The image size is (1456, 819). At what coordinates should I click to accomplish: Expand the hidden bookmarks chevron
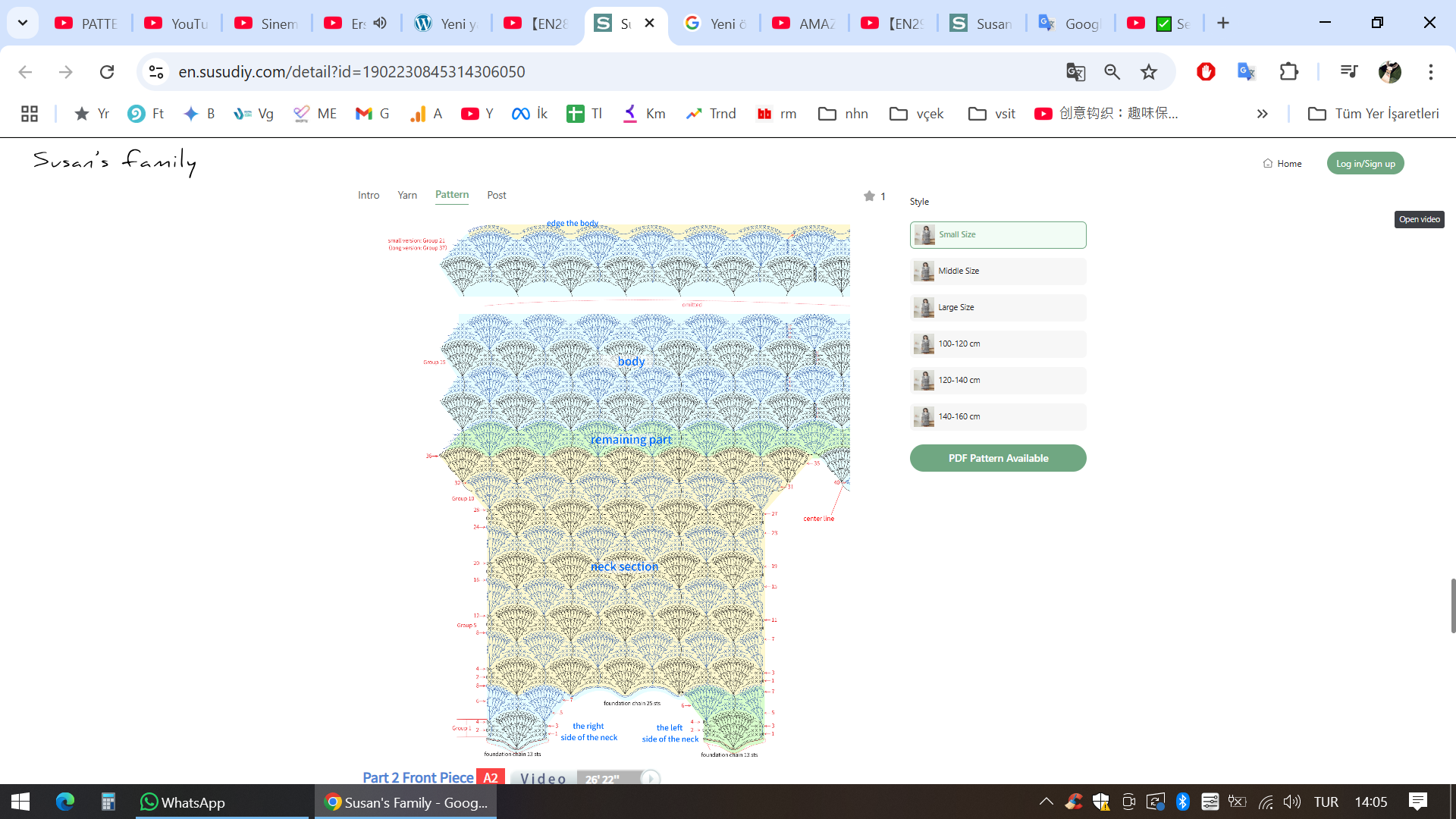pos(1262,114)
